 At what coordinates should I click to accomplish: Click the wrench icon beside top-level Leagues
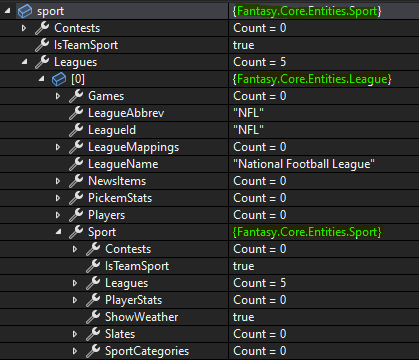42,62
